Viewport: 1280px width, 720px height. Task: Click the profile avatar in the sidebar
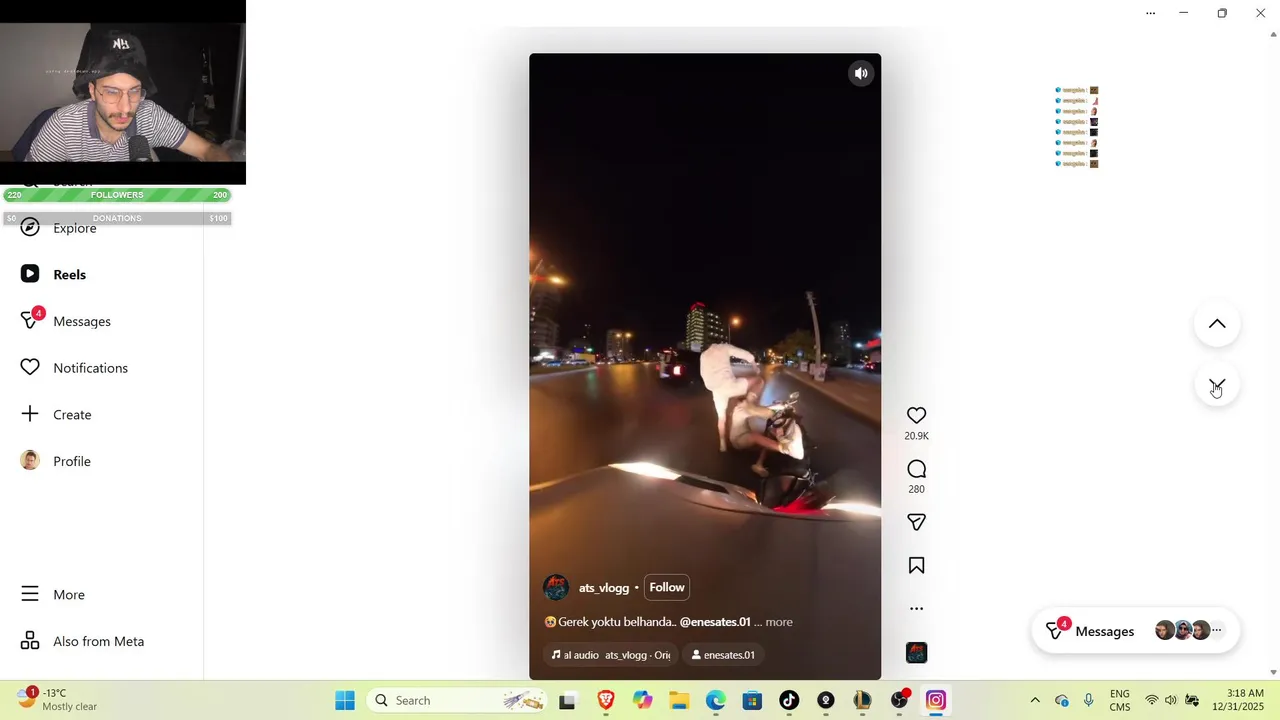click(x=30, y=461)
